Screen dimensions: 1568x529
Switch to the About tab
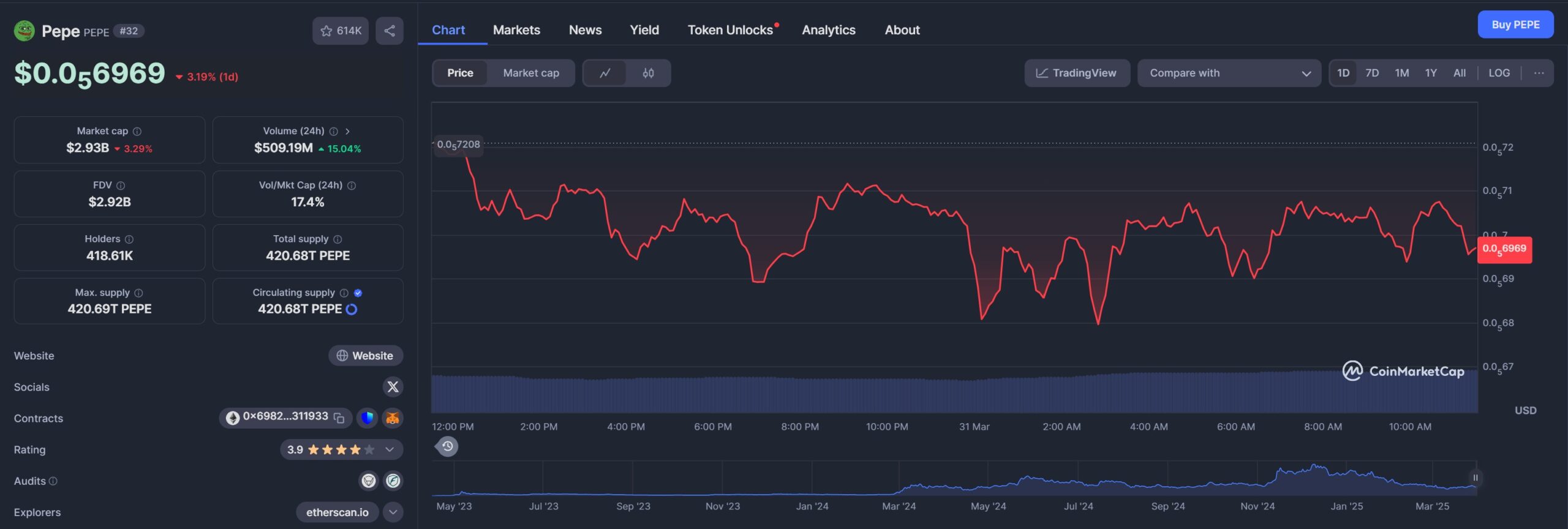click(x=902, y=30)
